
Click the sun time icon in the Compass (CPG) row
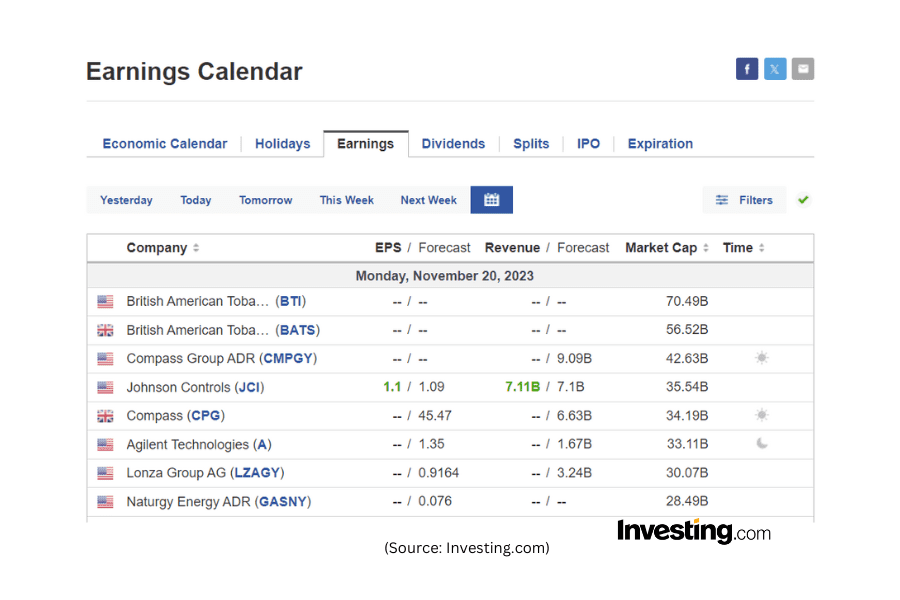click(762, 415)
